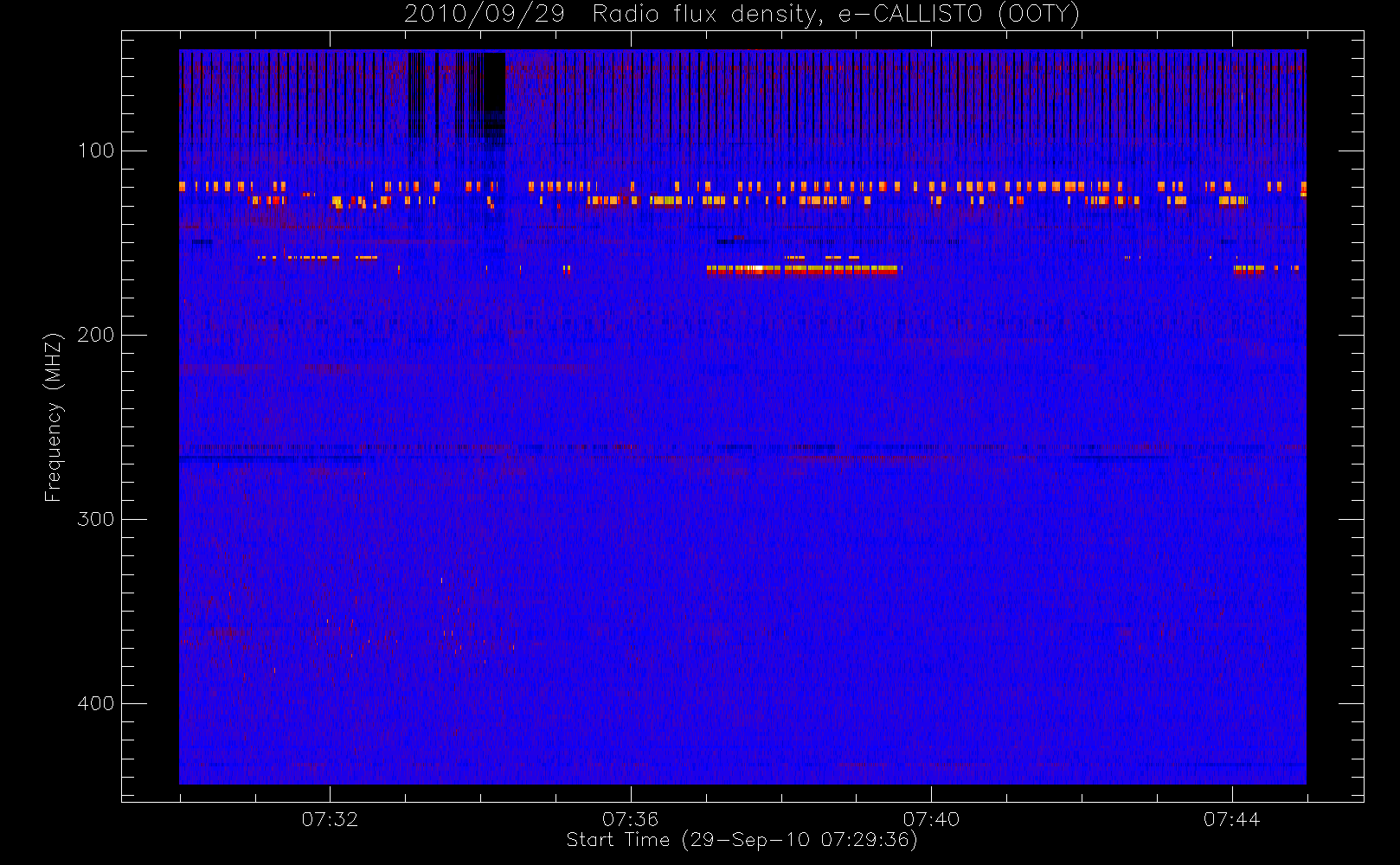Click the 07:36 time tick label
The height and width of the screenshot is (865, 1400).
coord(631,819)
